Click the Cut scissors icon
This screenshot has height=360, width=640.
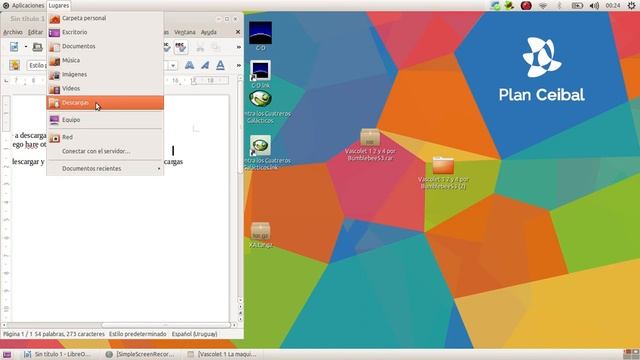[200, 48]
